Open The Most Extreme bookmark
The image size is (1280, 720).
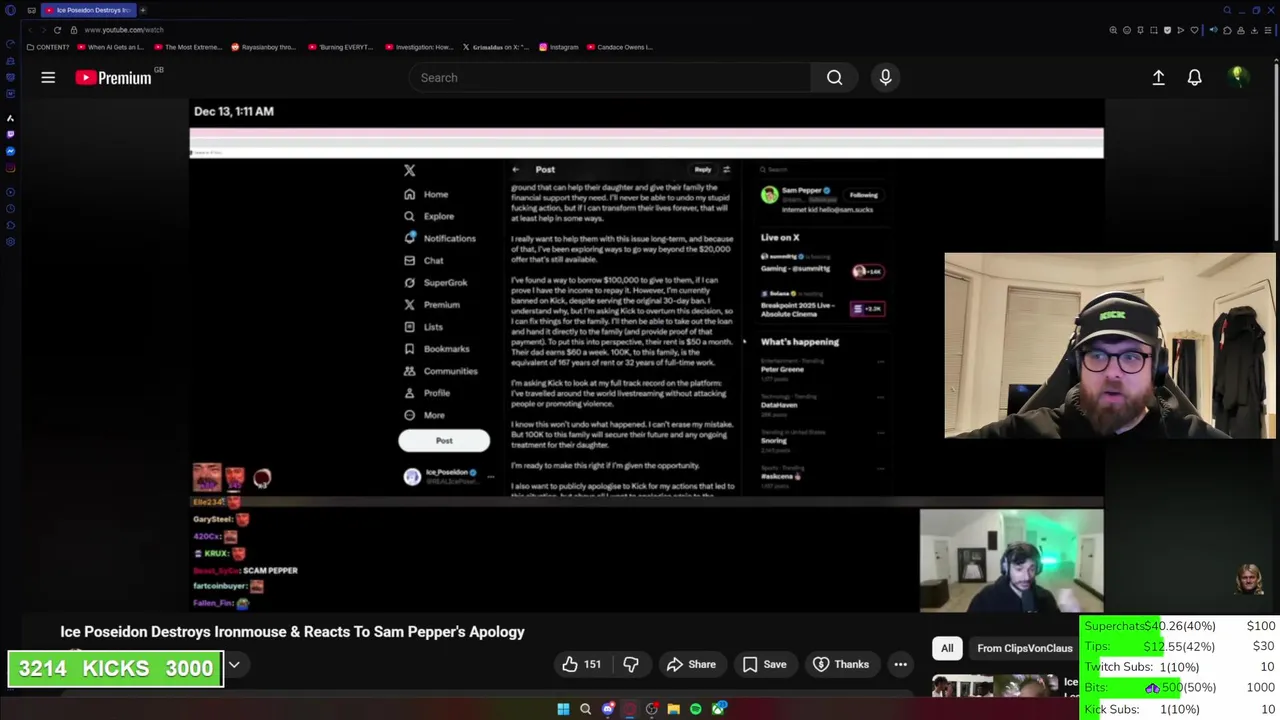[187, 47]
